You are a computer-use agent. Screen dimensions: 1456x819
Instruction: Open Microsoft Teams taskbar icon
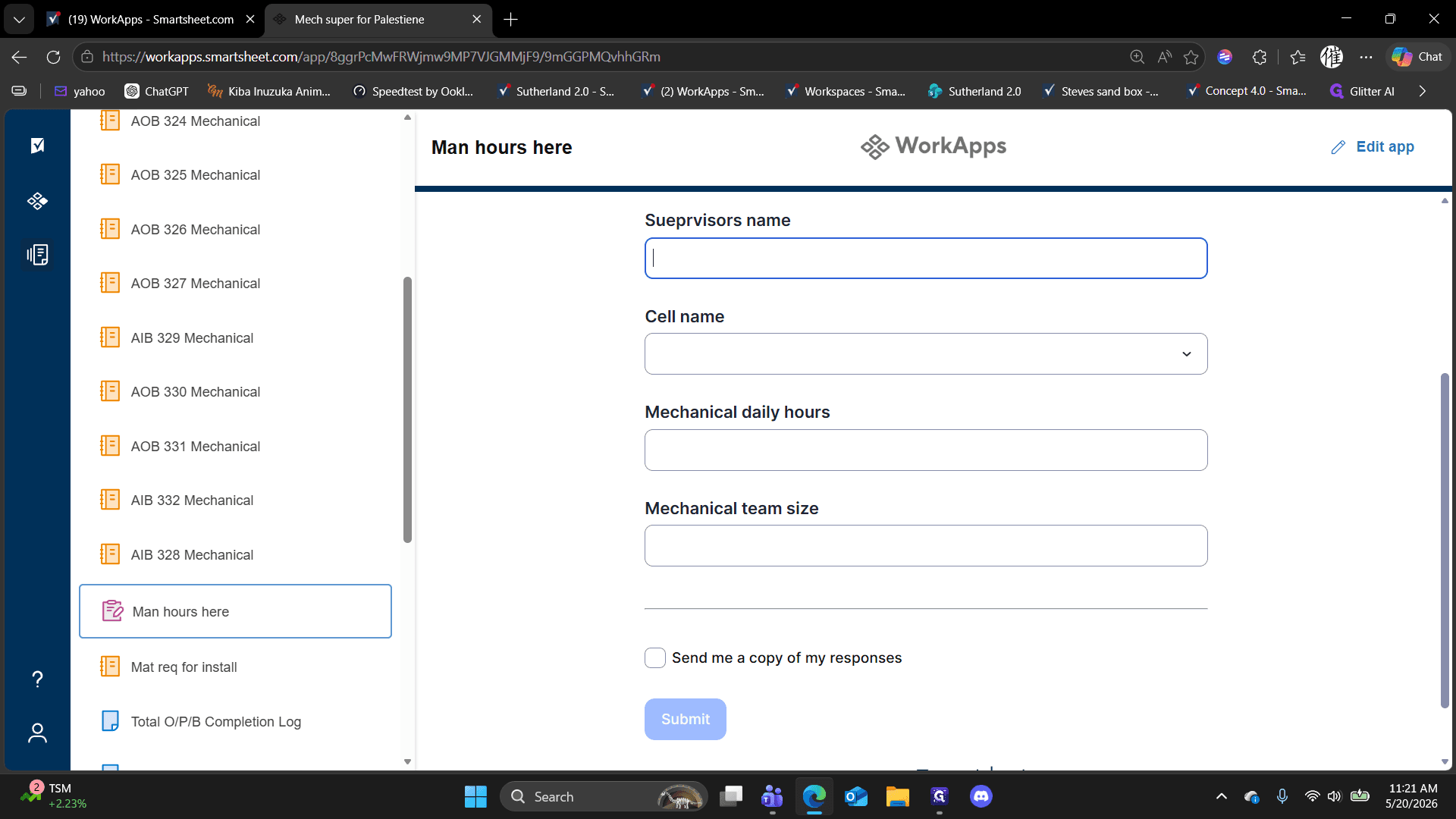point(772,796)
